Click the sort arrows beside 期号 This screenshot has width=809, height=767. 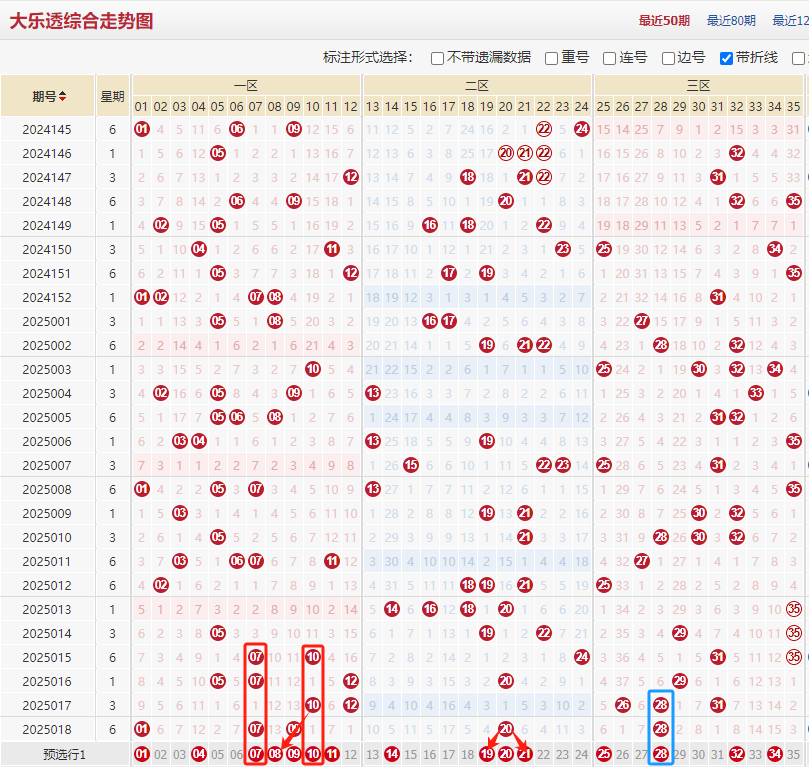pyautogui.click(x=63, y=97)
